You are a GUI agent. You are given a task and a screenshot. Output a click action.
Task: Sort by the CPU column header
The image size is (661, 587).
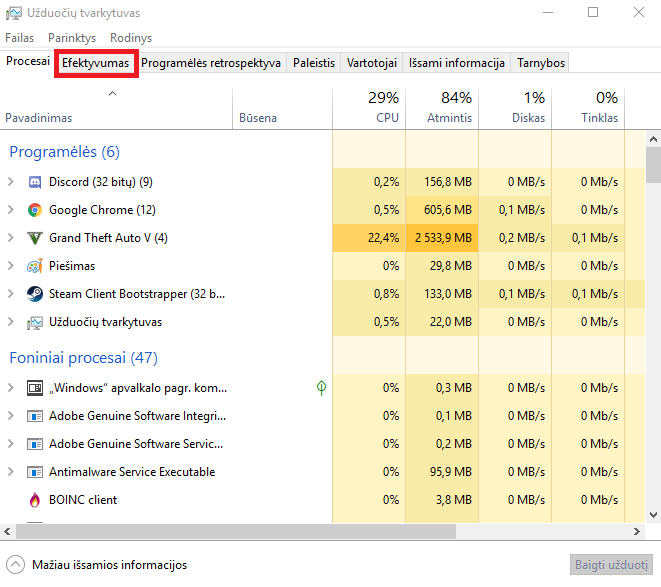[x=369, y=108]
